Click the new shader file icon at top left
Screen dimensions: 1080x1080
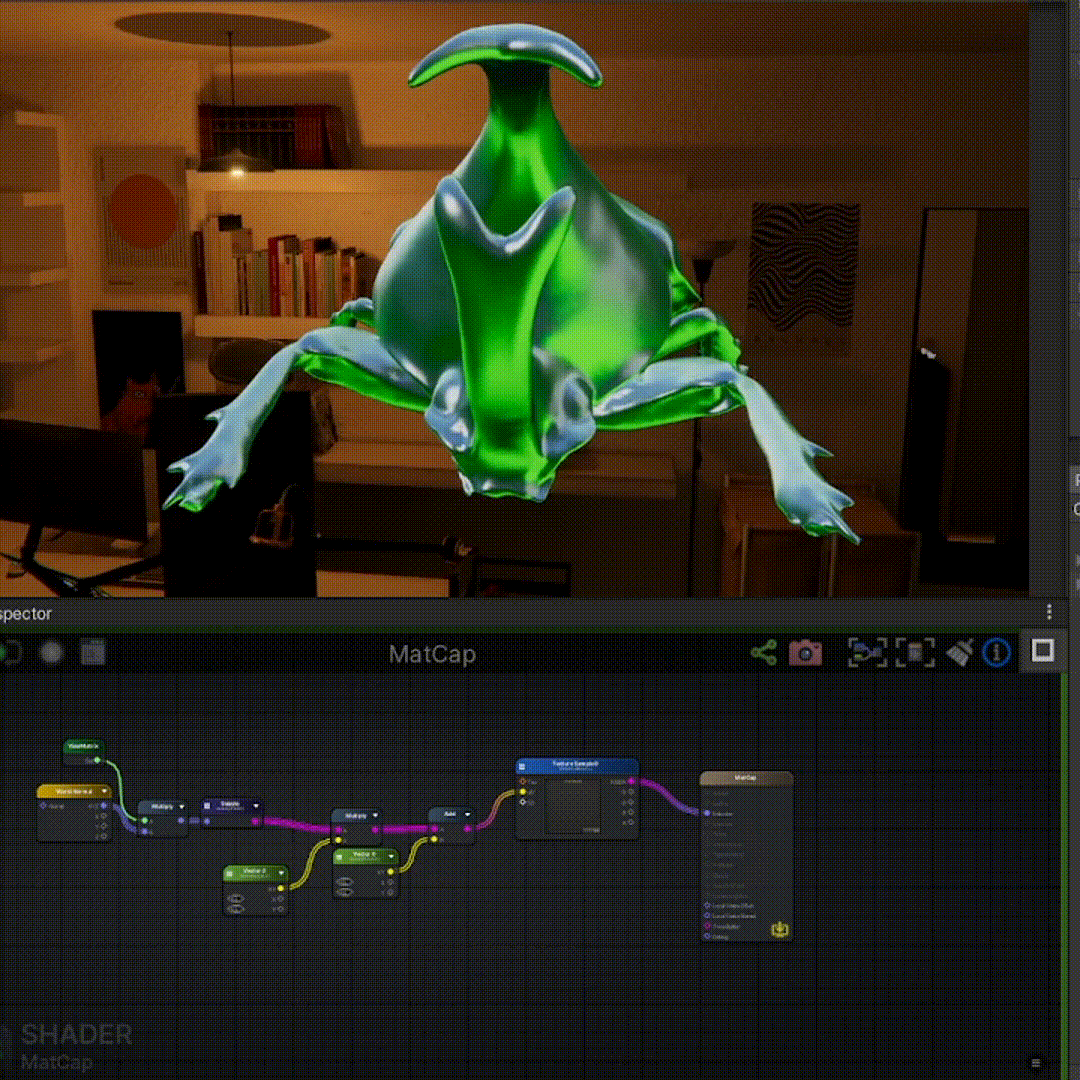click(92, 652)
